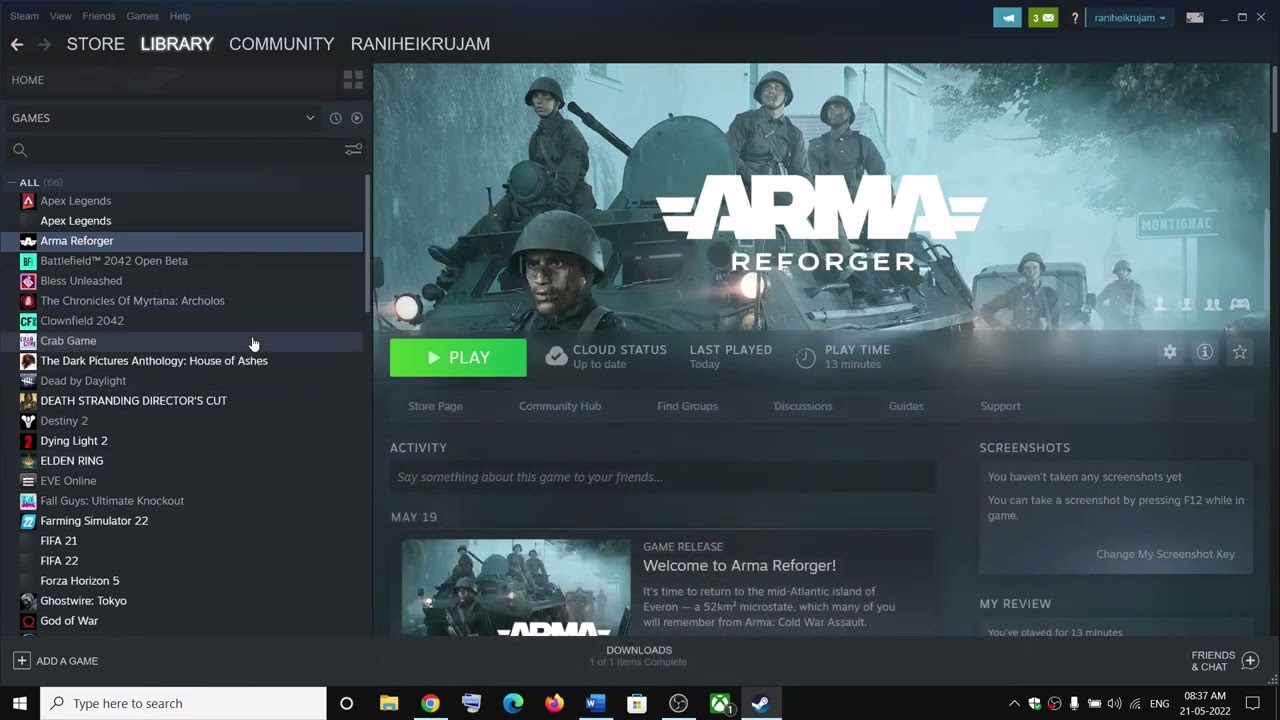
Task: Open Discussions link
Action: [x=803, y=406]
